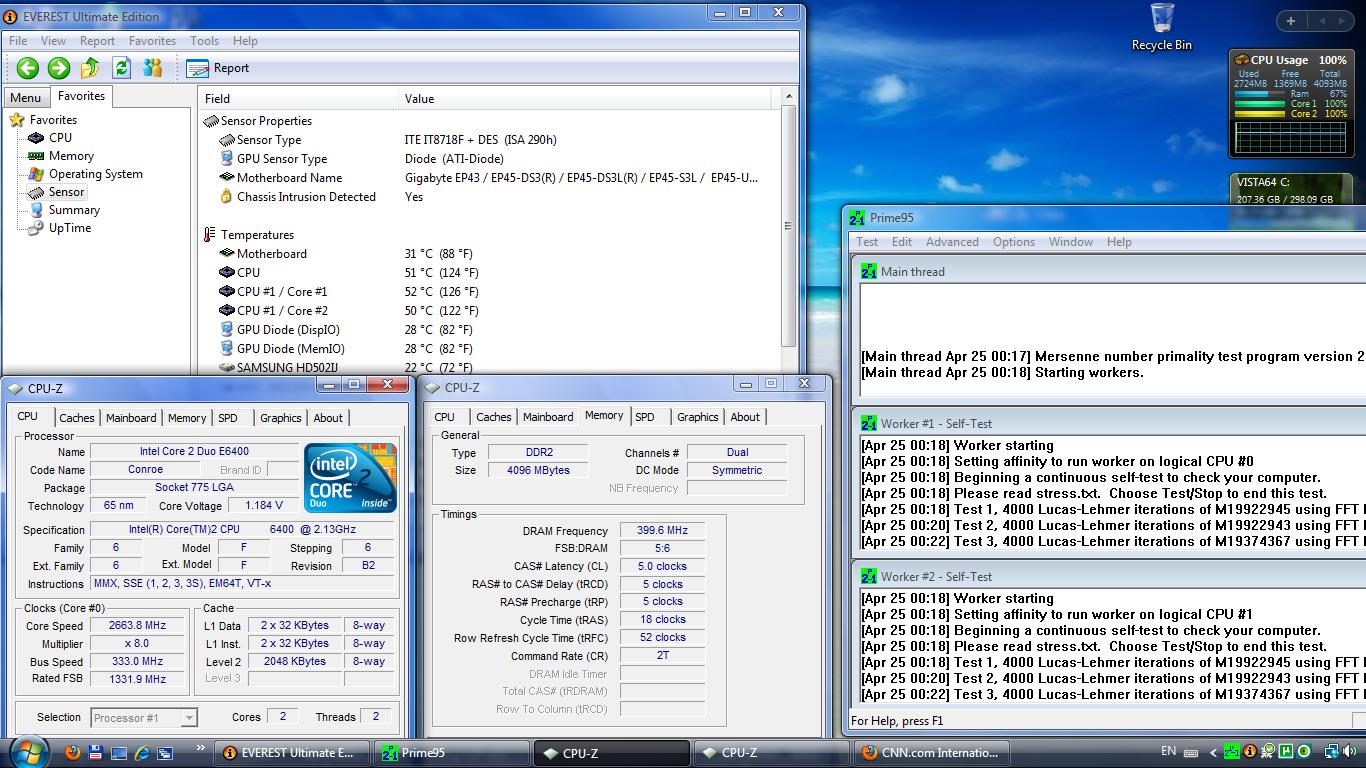Switch to the Caches tab in left CPU-Z

click(76, 418)
